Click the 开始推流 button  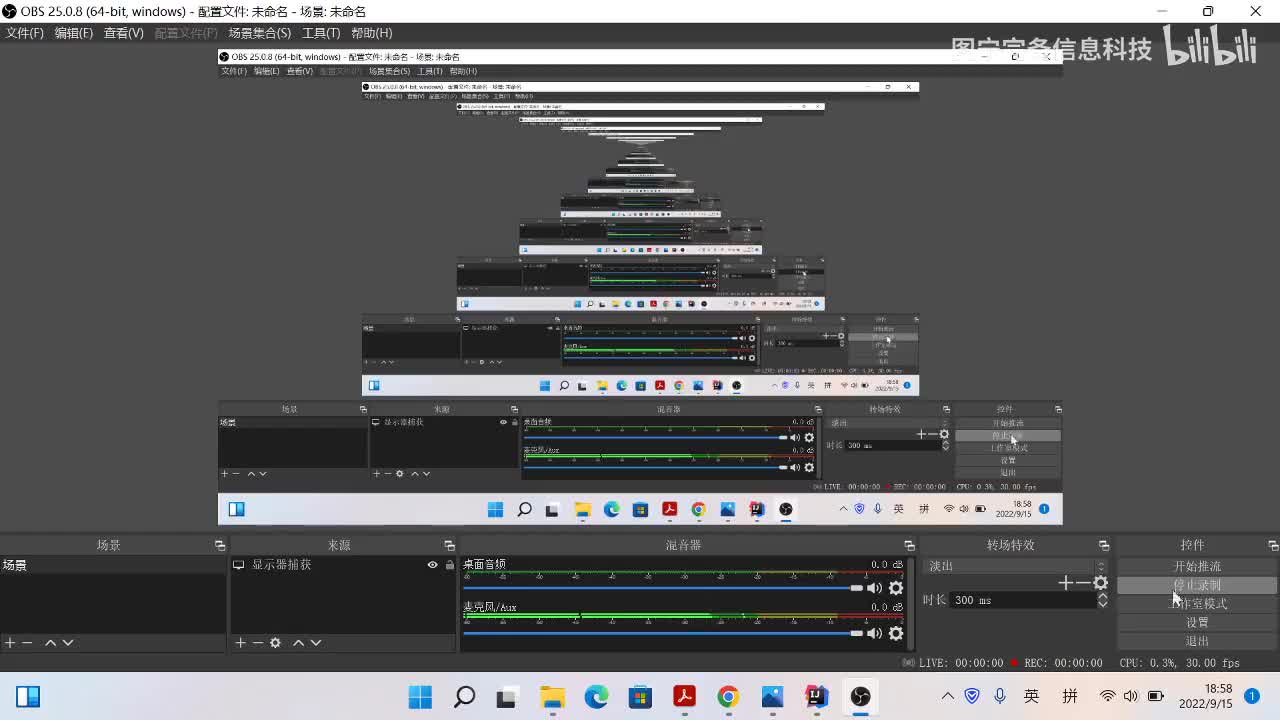click(x=1197, y=566)
